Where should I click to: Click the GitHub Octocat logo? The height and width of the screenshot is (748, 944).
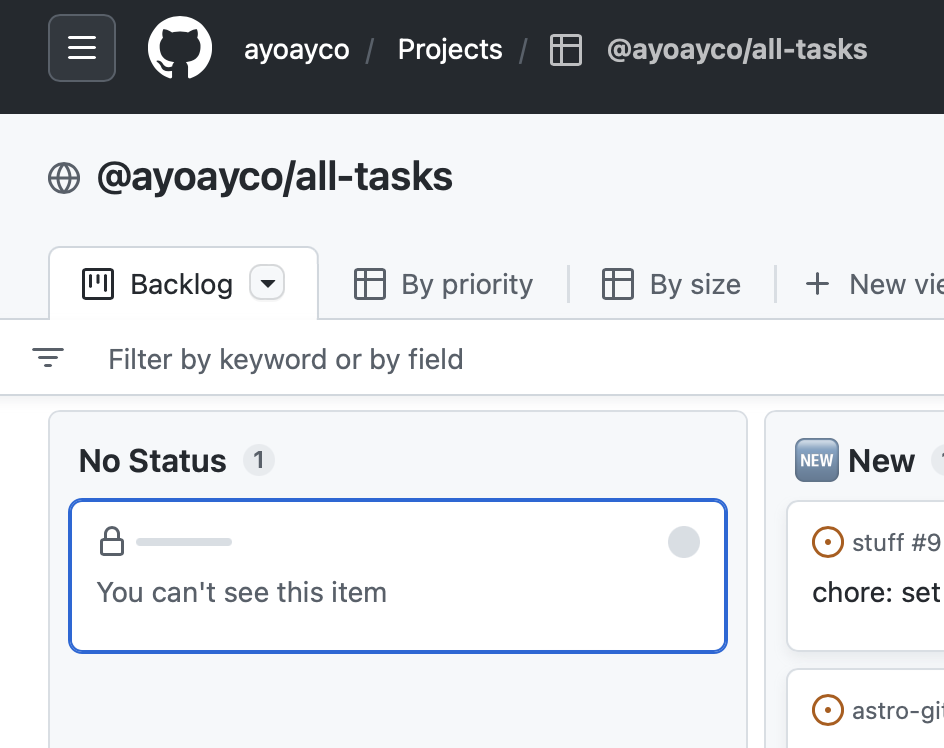(180, 48)
